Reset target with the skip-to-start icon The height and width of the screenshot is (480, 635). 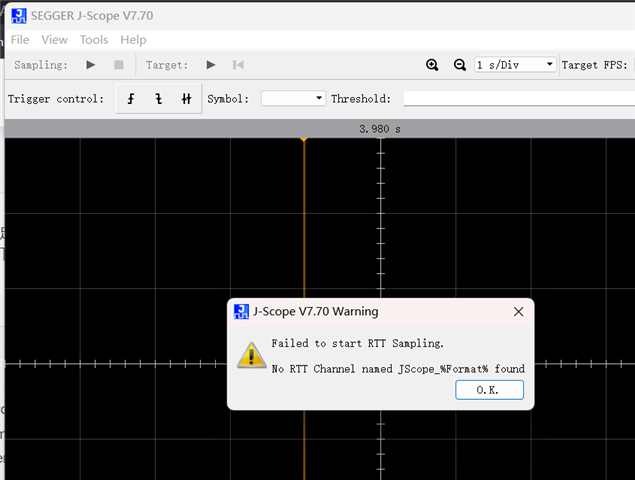pos(238,65)
